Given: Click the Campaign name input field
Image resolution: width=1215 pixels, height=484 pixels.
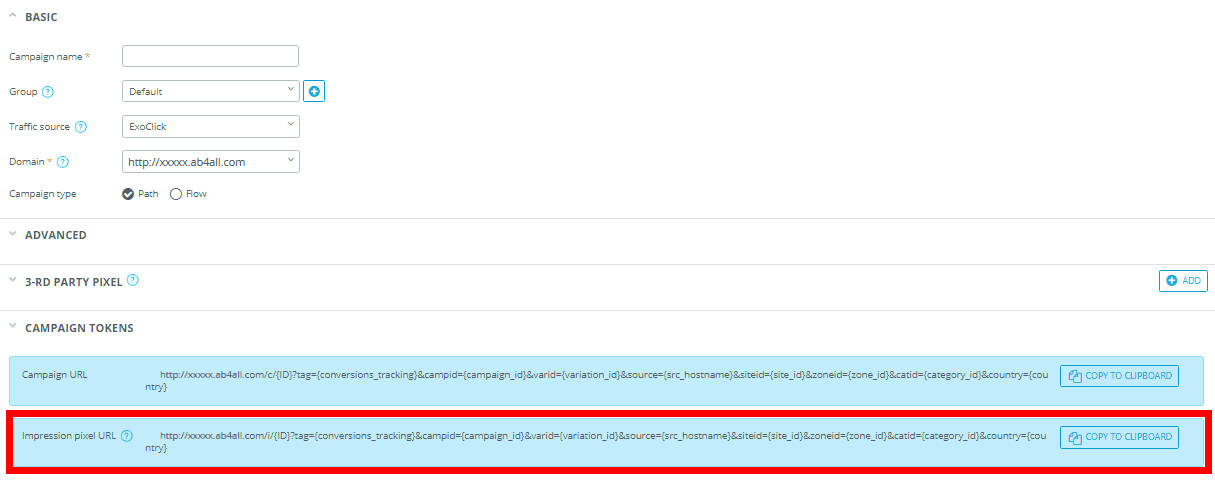Looking at the screenshot, I should coord(210,56).
